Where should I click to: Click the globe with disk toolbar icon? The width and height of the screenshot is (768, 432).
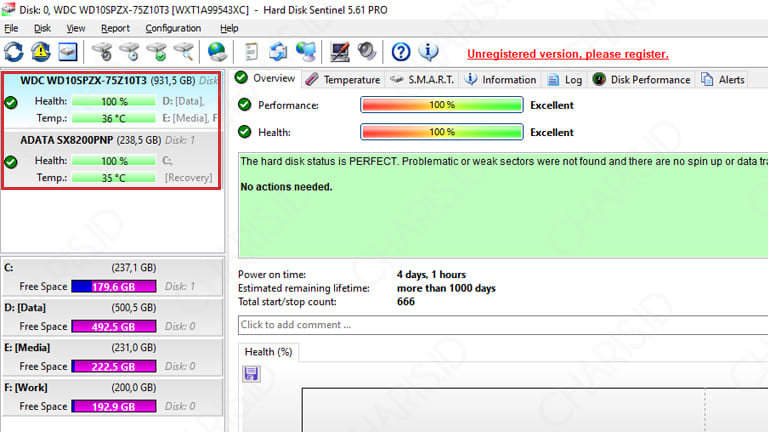point(216,51)
